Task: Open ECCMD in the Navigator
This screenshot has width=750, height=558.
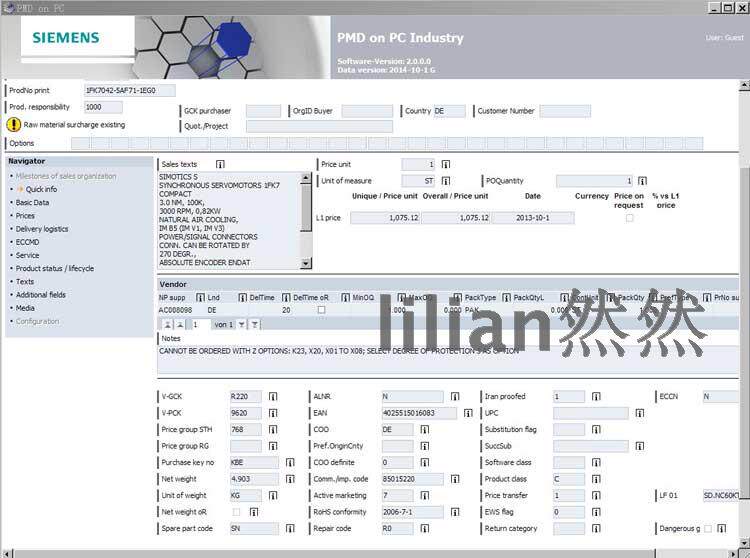Action: pos(27,242)
